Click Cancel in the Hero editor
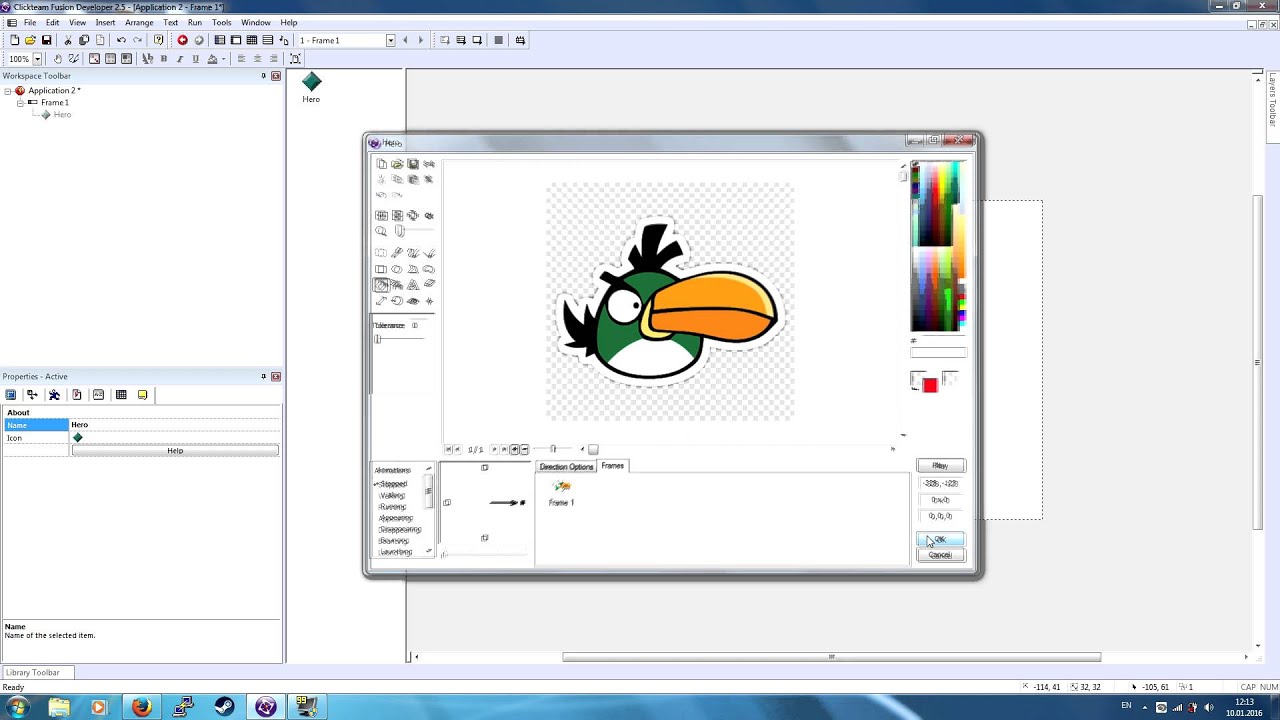The height and width of the screenshot is (720, 1280). coord(940,555)
